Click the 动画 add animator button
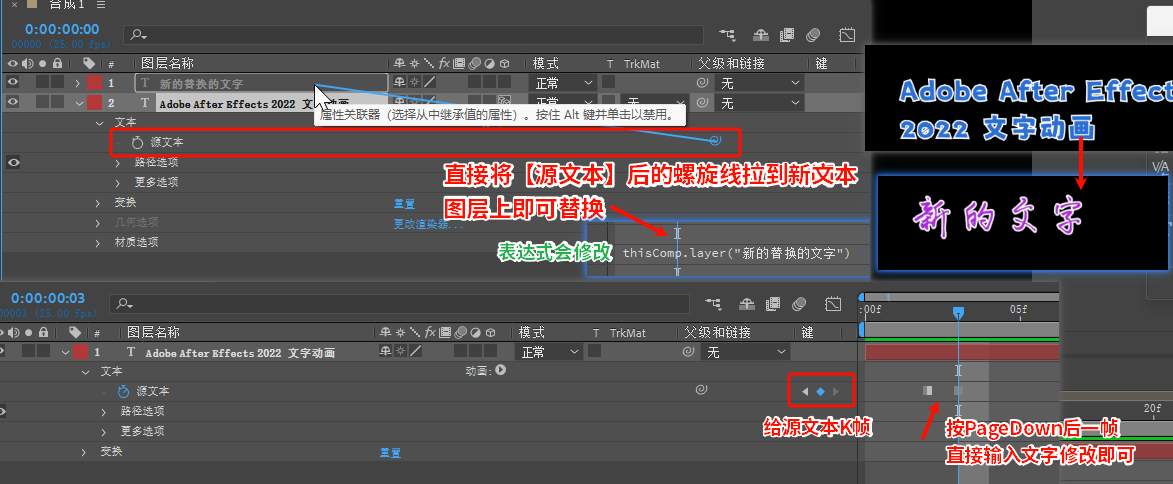The width and height of the screenshot is (1173, 484). pos(500,370)
